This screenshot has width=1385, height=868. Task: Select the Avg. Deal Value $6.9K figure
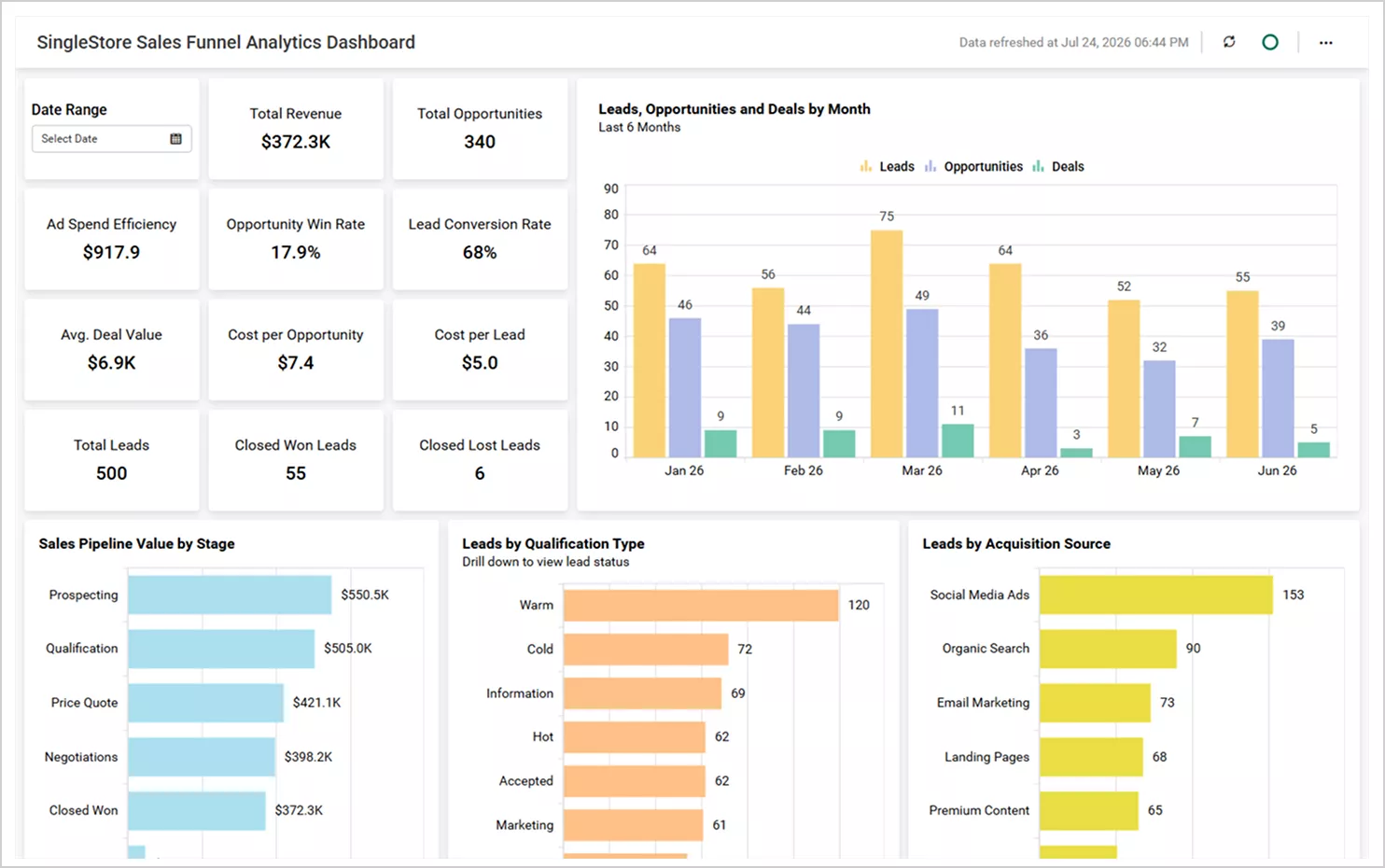click(x=111, y=363)
